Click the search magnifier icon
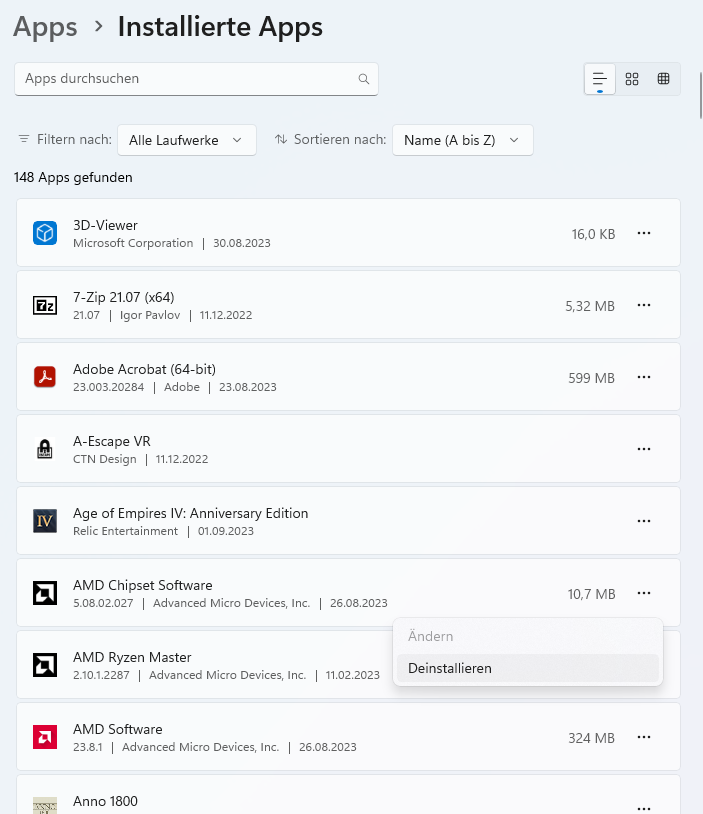 [364, 79]
